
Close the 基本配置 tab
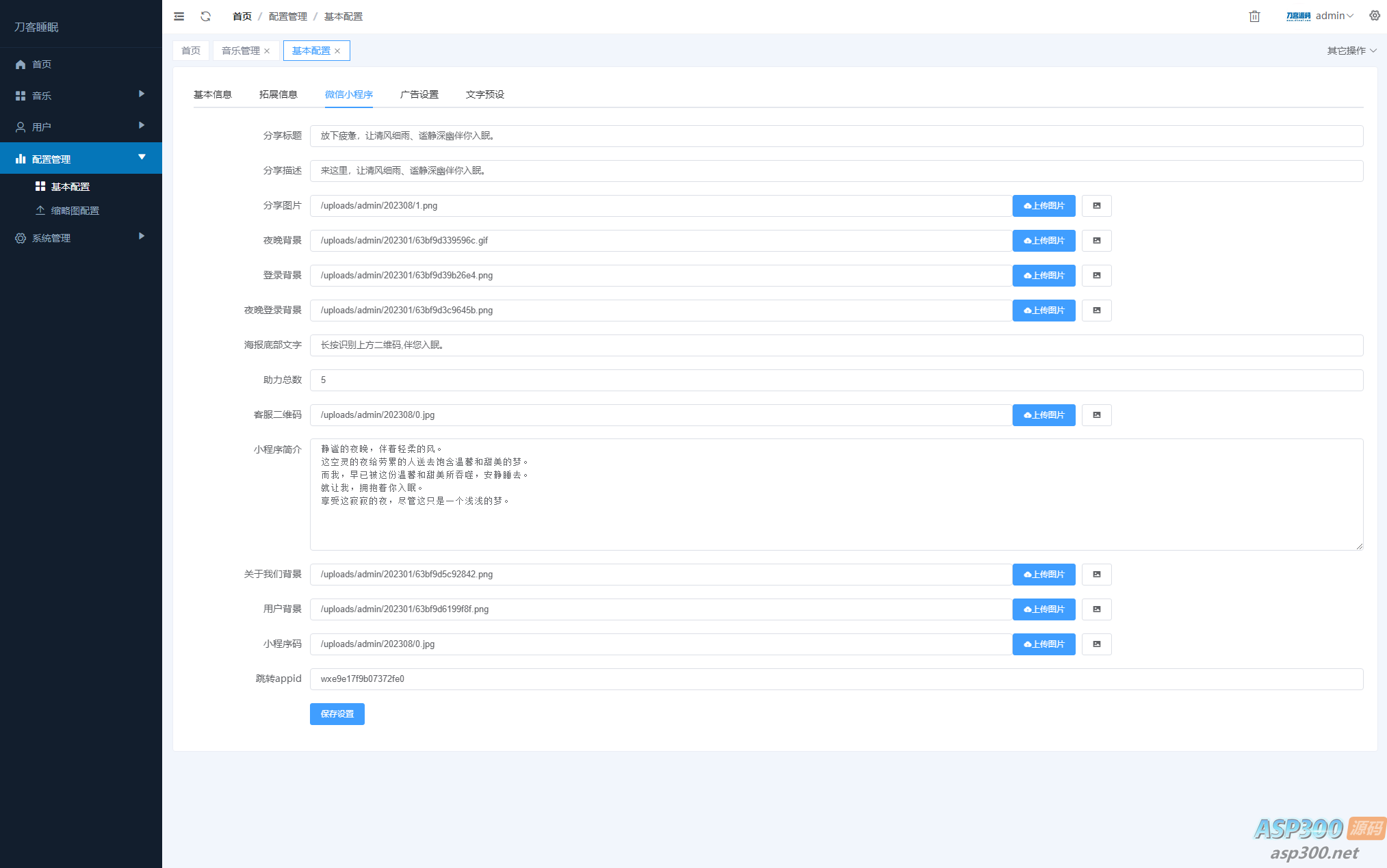(x=337, y=51)
